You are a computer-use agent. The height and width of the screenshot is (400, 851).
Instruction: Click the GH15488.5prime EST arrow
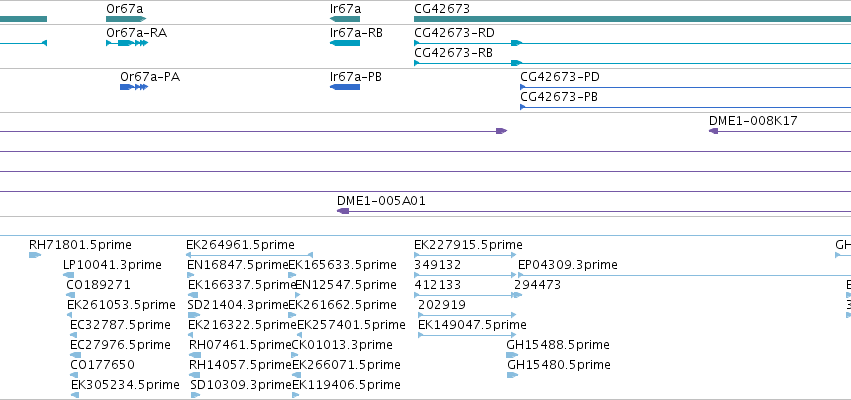[512, 355]
